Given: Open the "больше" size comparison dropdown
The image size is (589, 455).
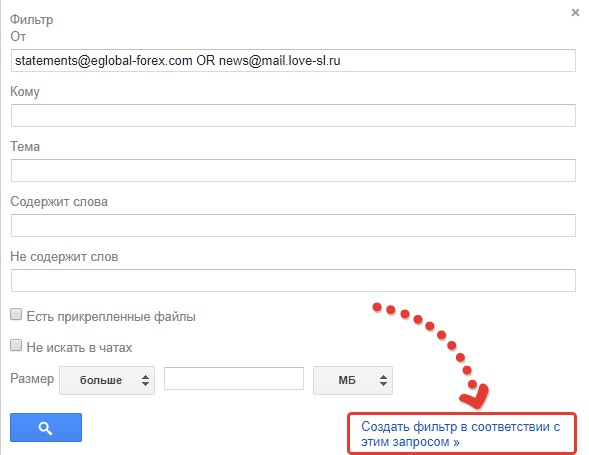Looking at the screenshot, I should pos(107,380).
